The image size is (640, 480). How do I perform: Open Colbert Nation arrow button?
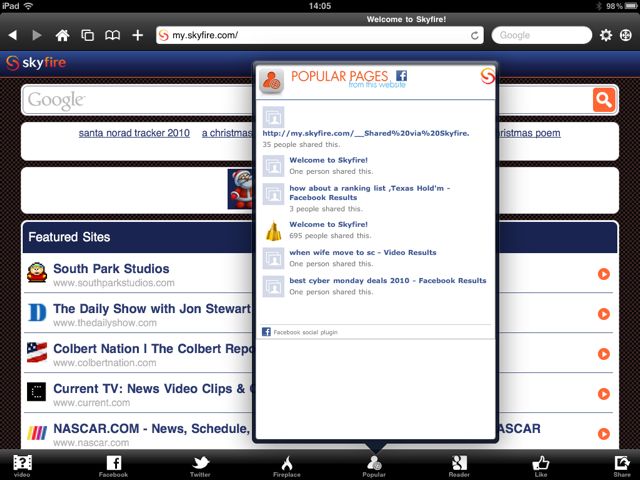coord(604,354)
